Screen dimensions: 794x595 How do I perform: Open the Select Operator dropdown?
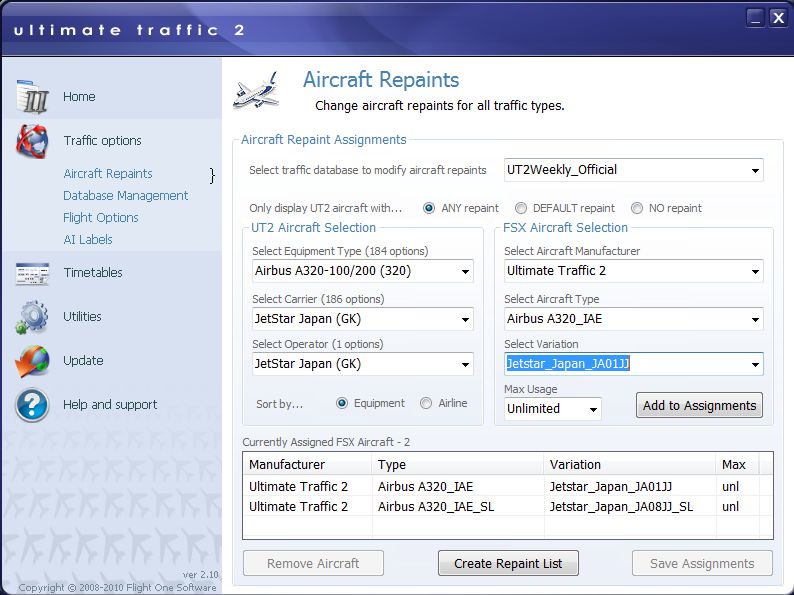pos(363,364)
